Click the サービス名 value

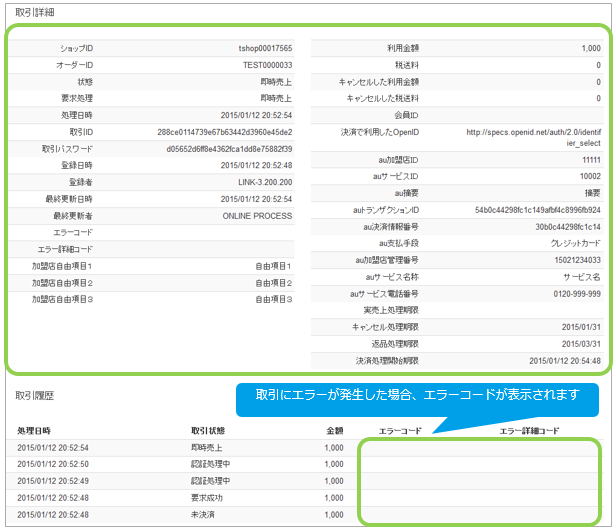point(582,277)
